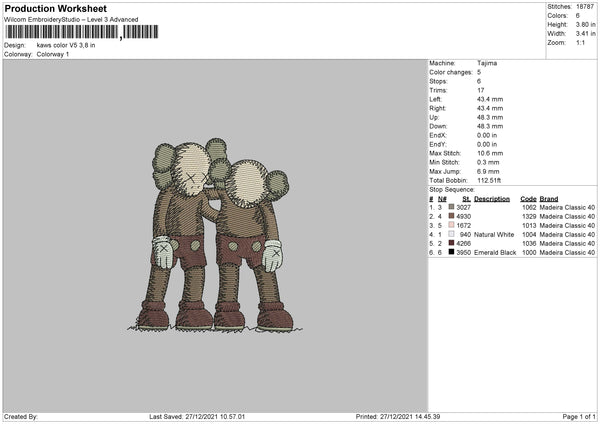
Task: Click the 3027 thread color swatch
Action: pos(452,207)
